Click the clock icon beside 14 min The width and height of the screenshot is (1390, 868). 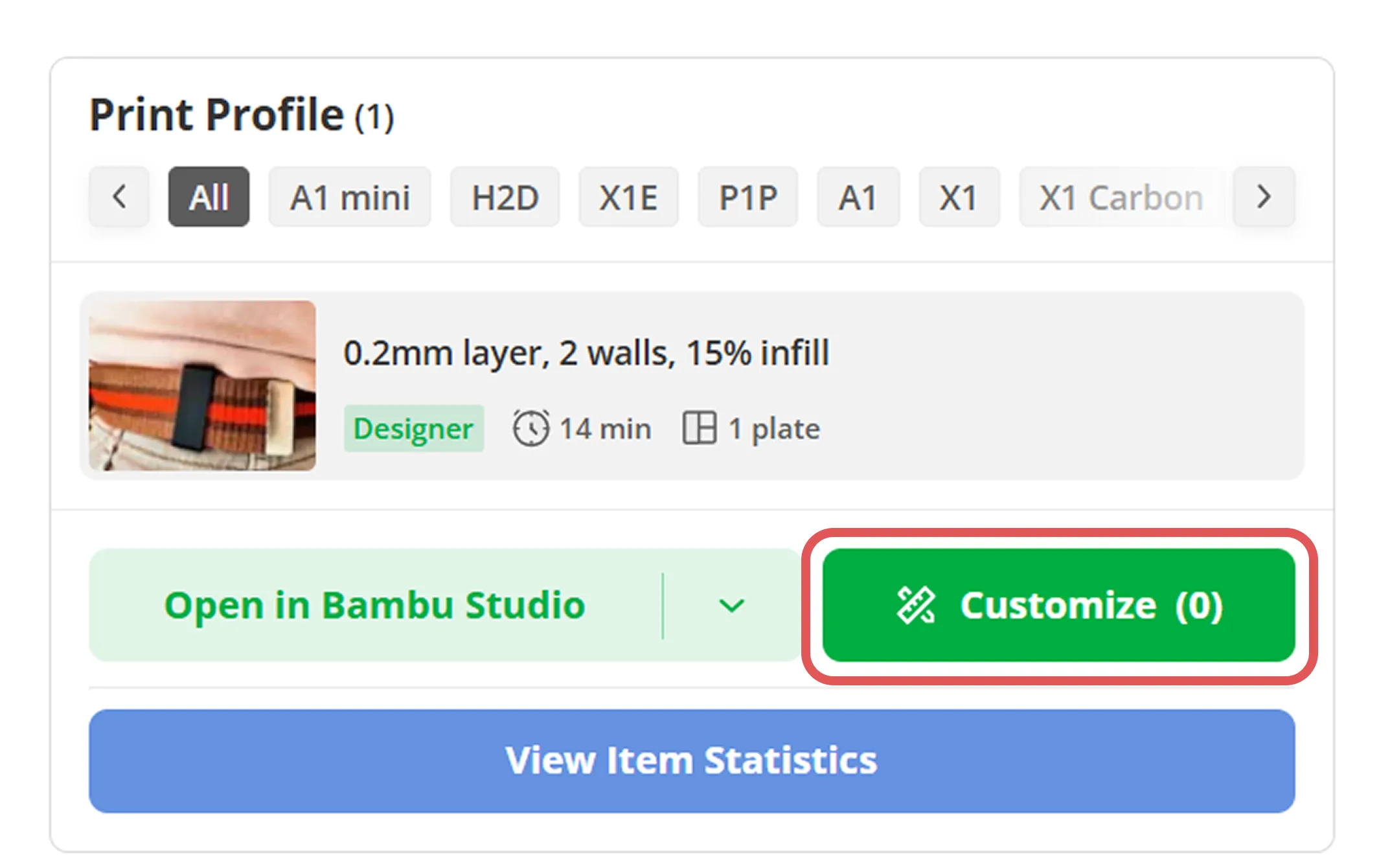click(531, 428)
